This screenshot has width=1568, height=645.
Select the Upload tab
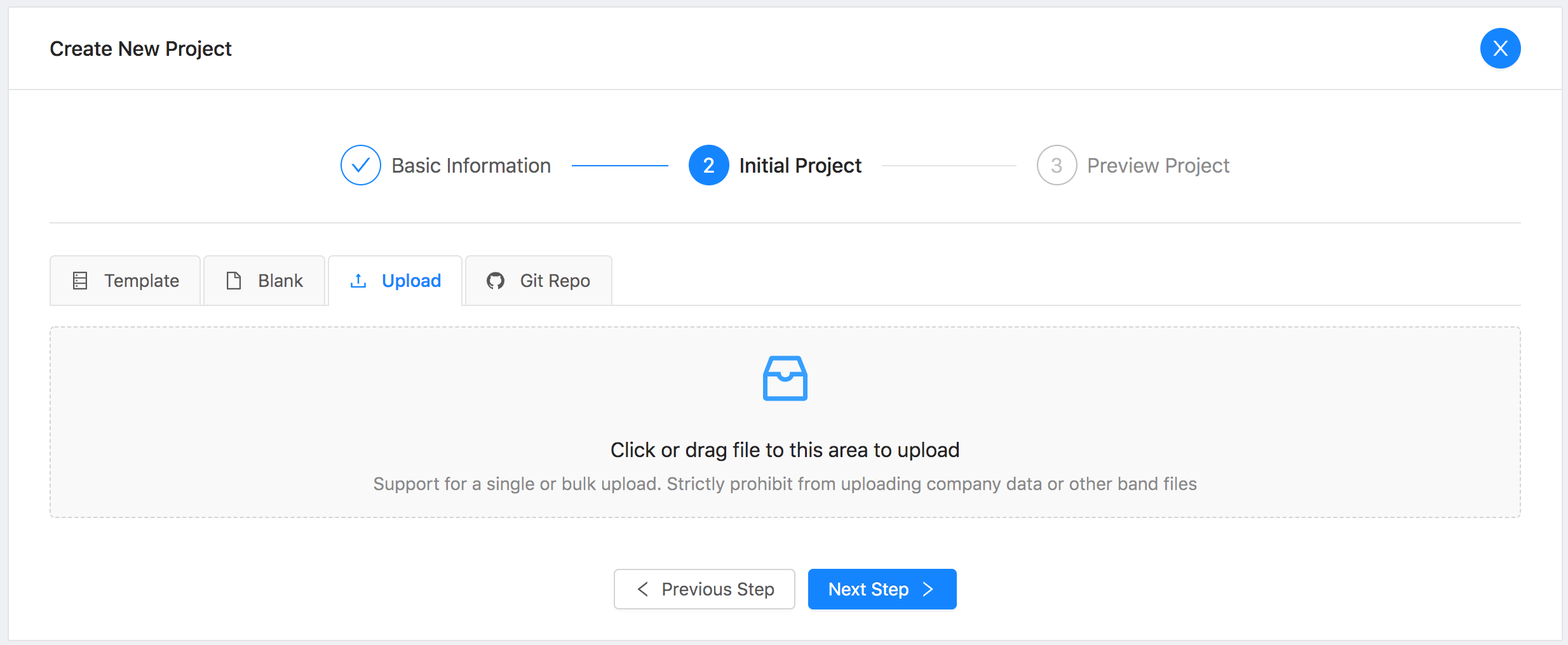pyautogui.click(x=395, y=281)
